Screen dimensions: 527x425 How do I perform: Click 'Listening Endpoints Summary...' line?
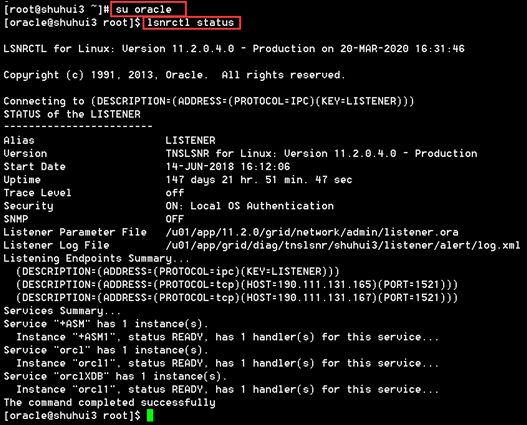(96, 258)
